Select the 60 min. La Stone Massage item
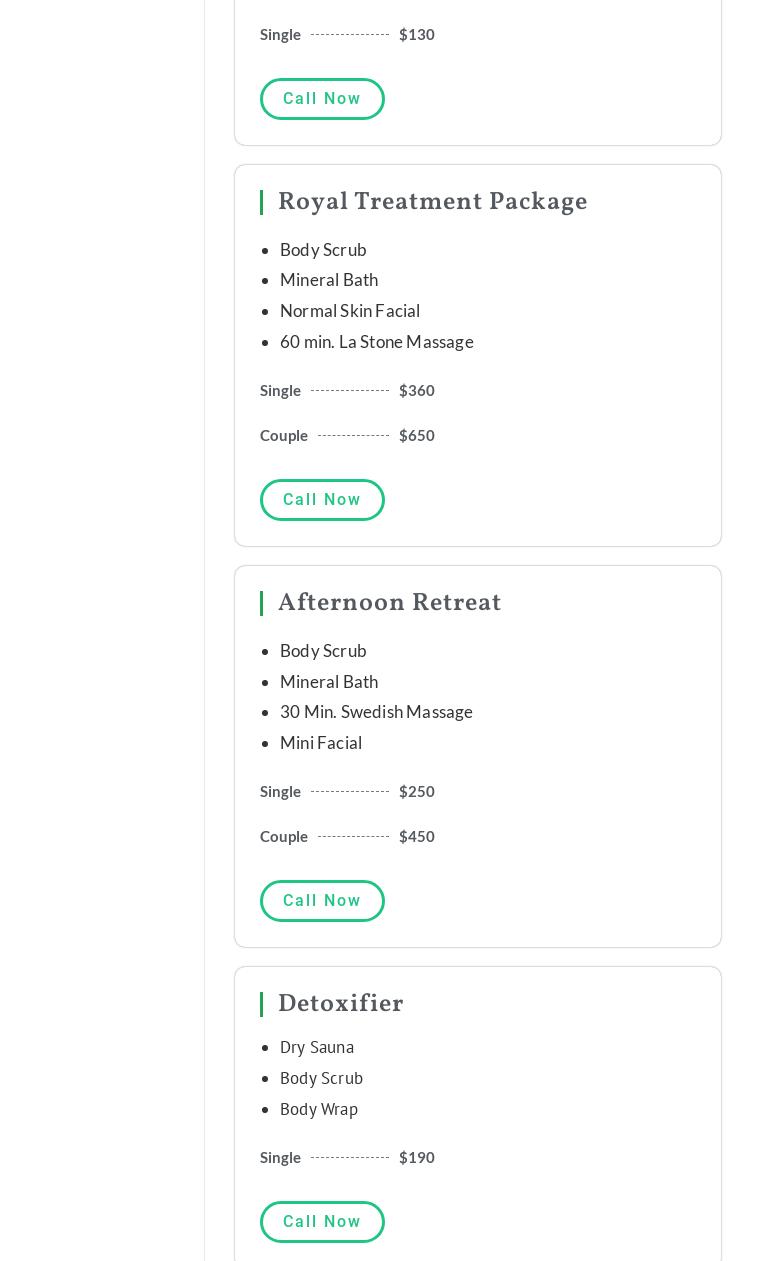The height and width of the screenshot is (1261, 770). (376, 342)
